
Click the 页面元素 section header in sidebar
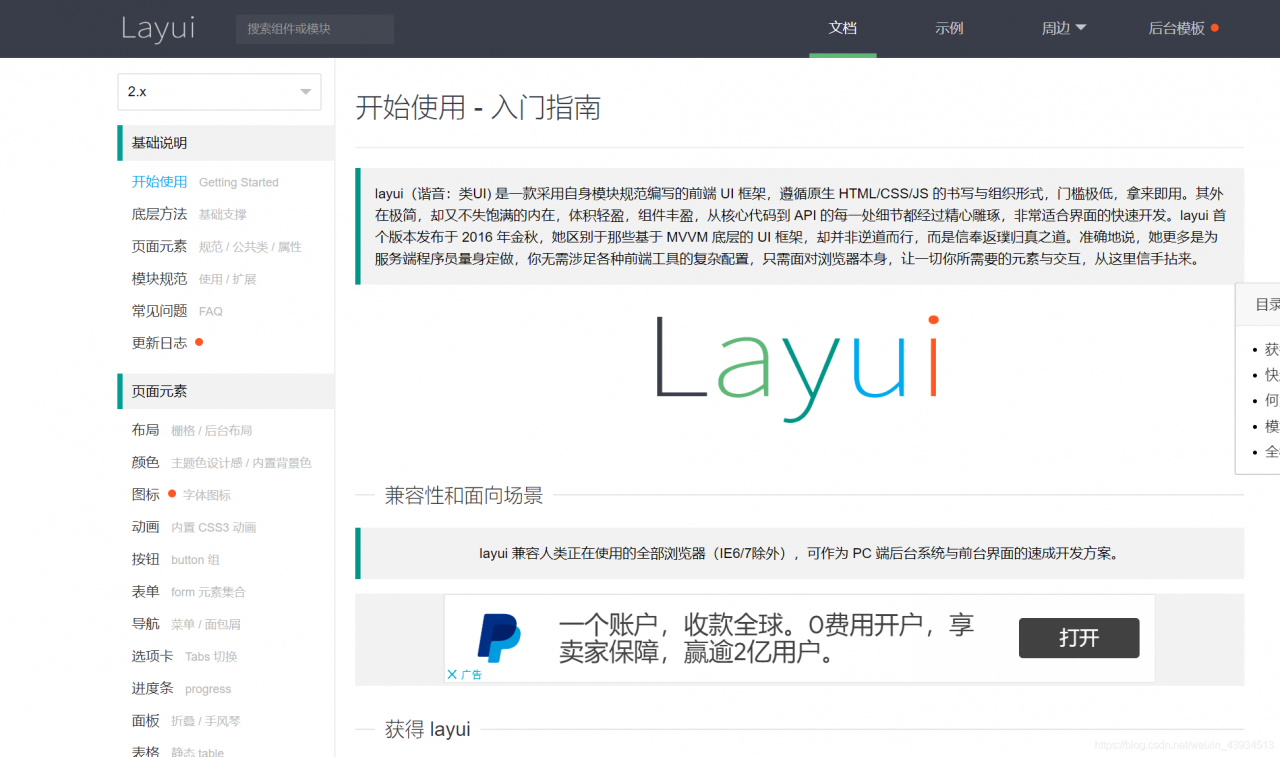pyautogui.click(x=226, y=391)
